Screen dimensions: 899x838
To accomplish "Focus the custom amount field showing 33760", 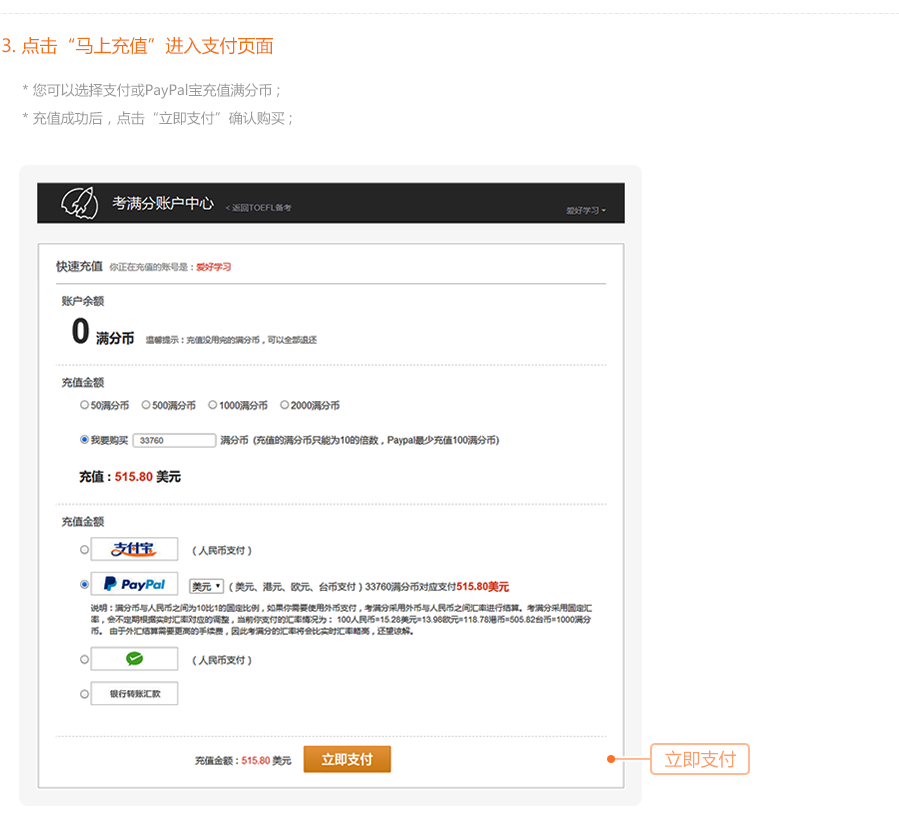I will (x=174, y=440).
